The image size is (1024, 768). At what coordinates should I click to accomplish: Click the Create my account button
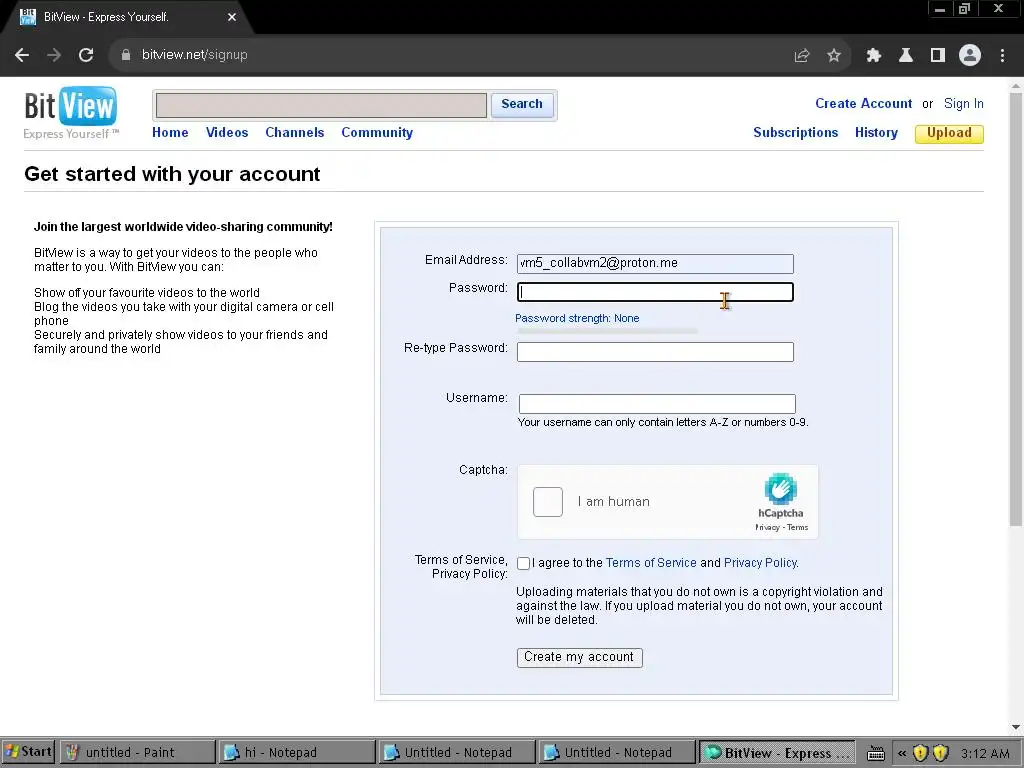[579, 658]
